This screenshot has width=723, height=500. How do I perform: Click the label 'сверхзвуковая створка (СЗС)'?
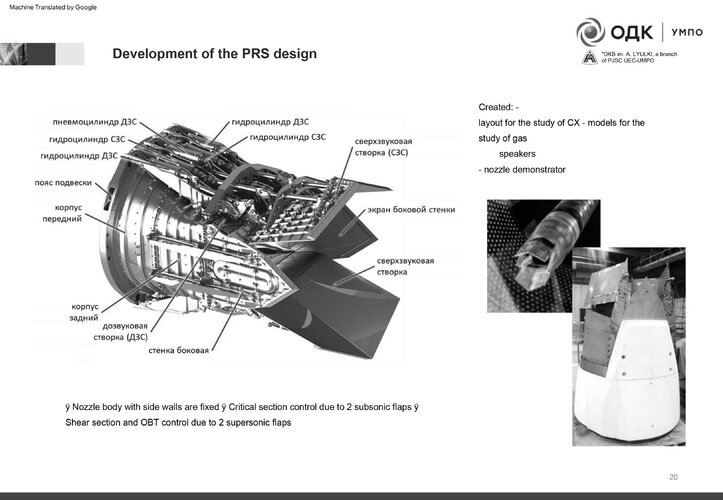tap(383, 147)
